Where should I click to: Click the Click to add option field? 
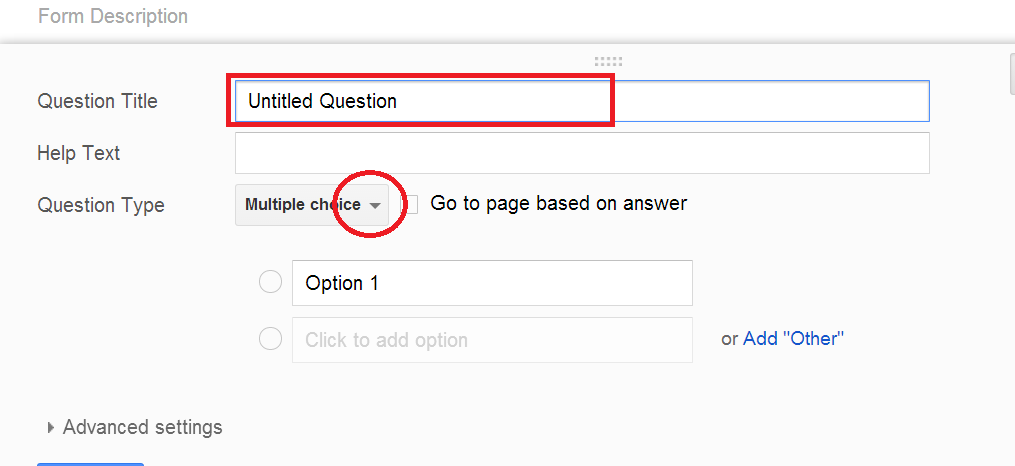[x=491, y=339]
